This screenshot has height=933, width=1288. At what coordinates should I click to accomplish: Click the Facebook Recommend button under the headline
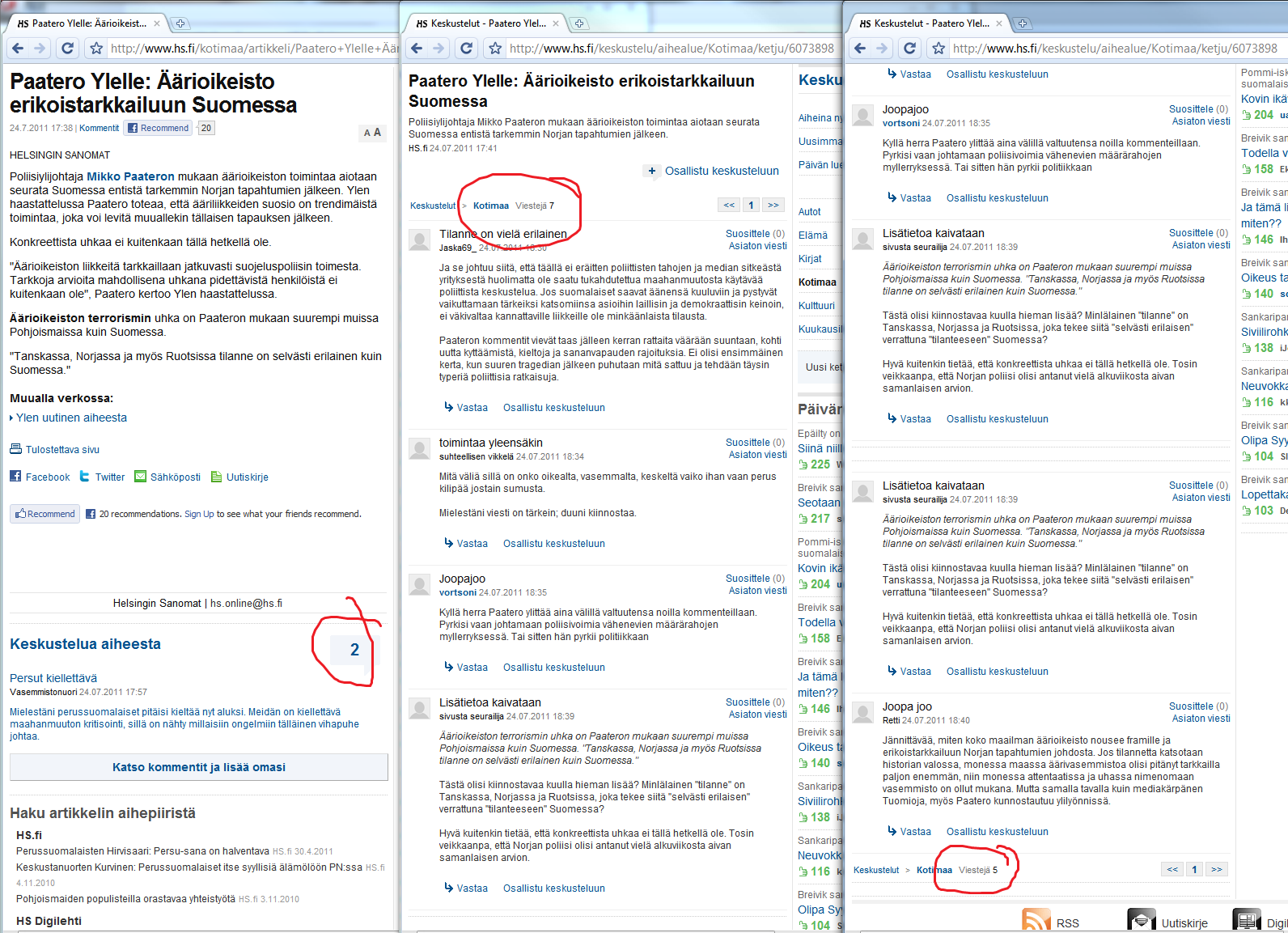click(x=158, y=128)
